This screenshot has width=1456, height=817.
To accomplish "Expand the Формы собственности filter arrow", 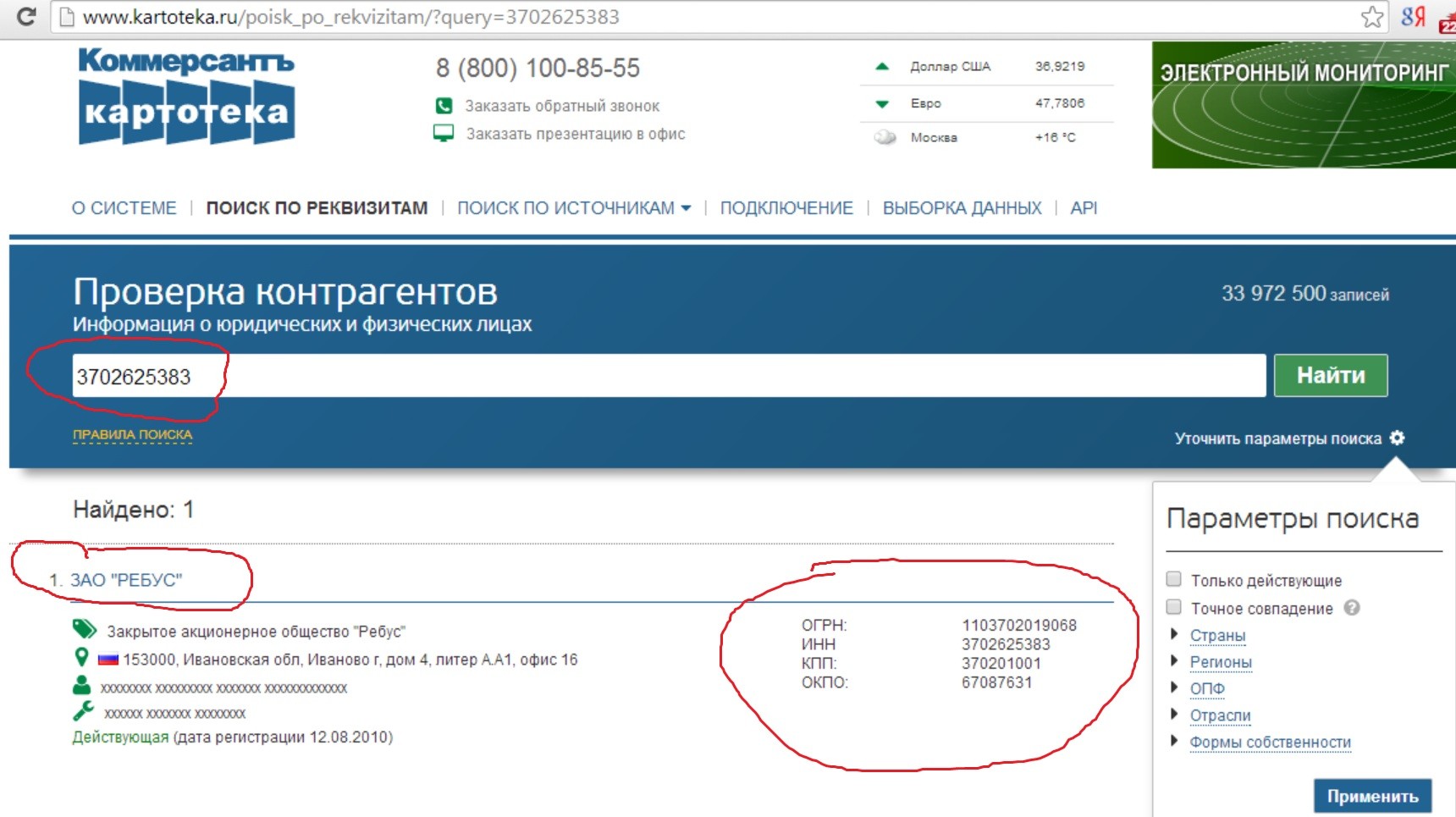I will tap(1174, 741).
